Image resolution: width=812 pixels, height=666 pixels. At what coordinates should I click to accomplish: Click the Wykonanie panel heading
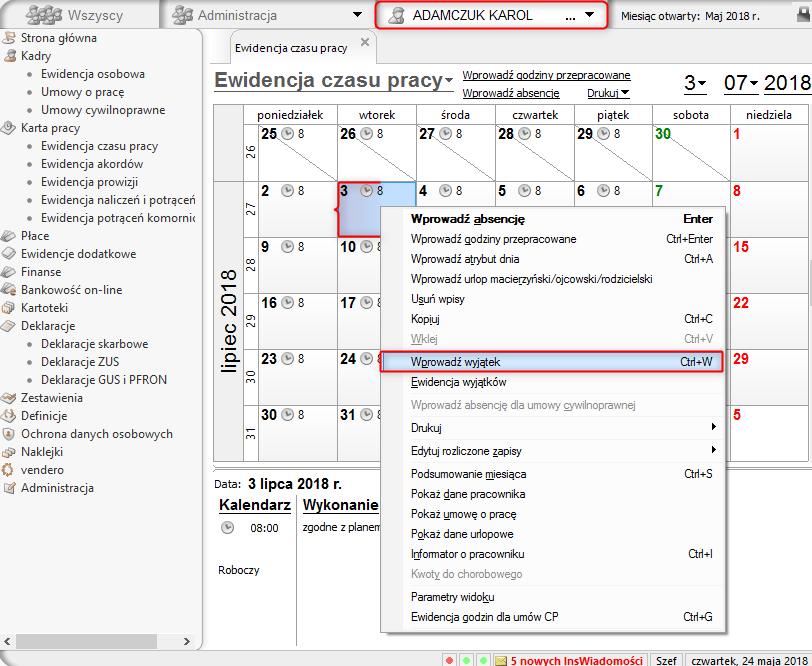tap(341, 505)
